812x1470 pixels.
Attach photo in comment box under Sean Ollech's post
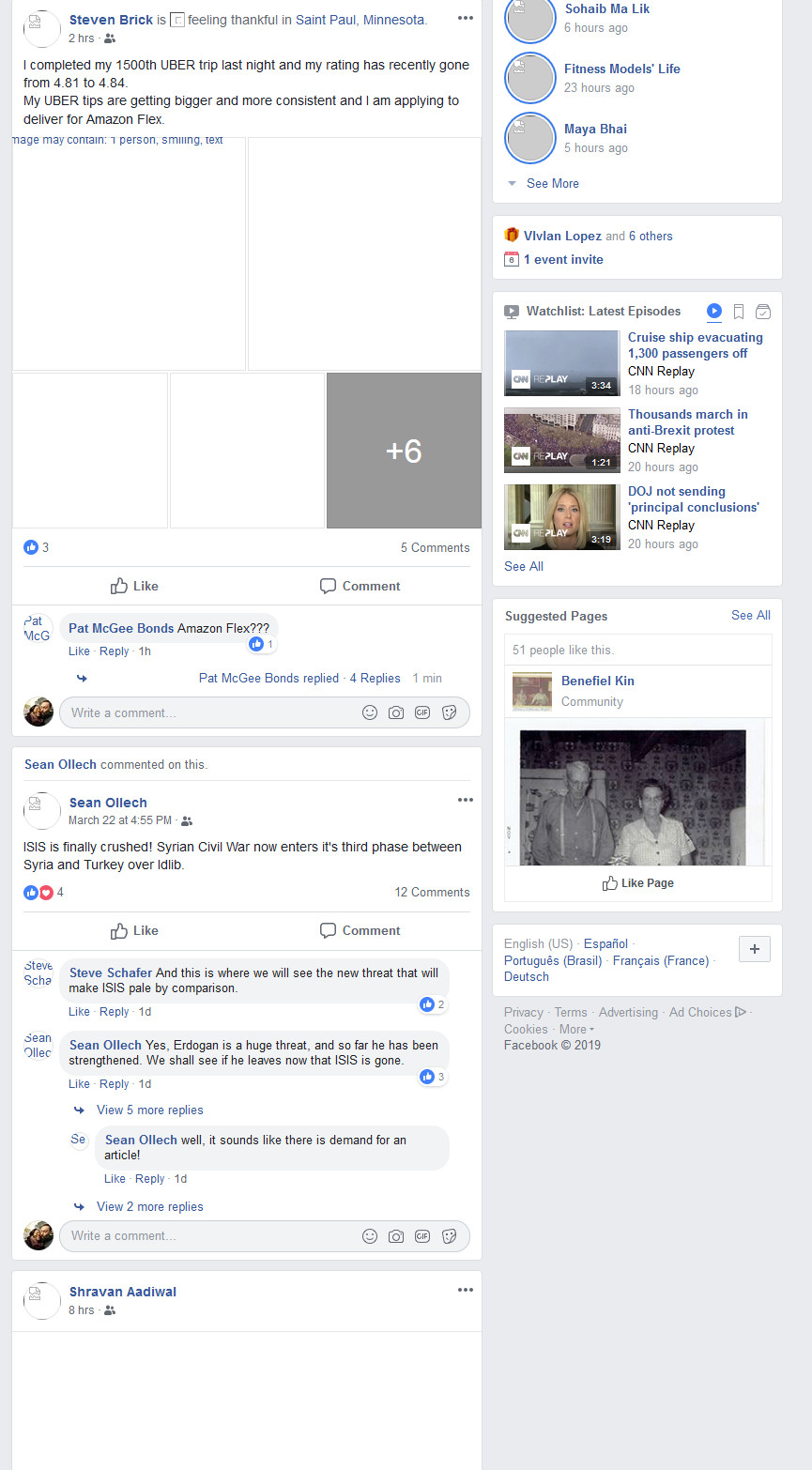point(396,1235)
